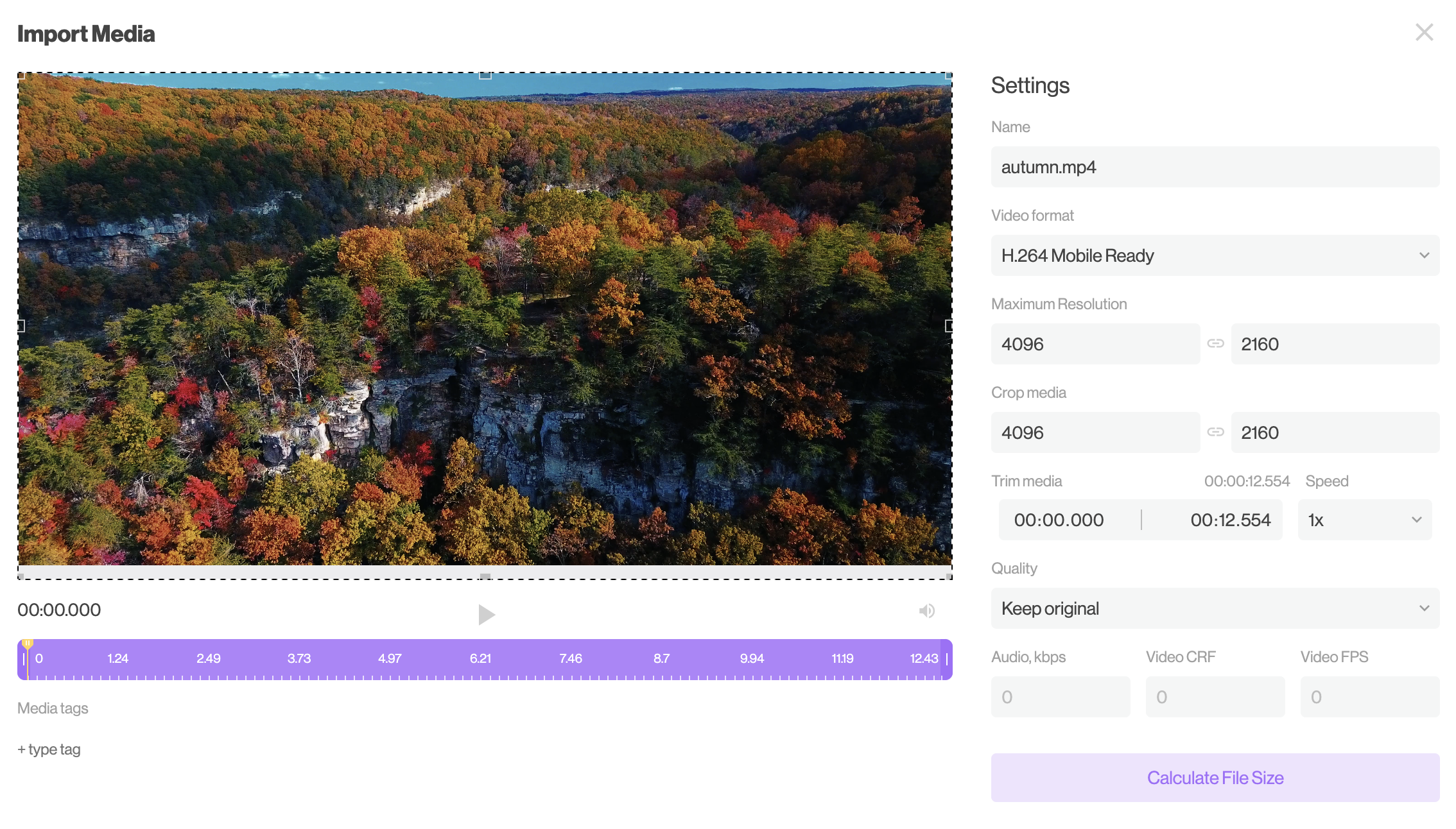Click the timeline at the 9.94 mark

coord(752,659)
